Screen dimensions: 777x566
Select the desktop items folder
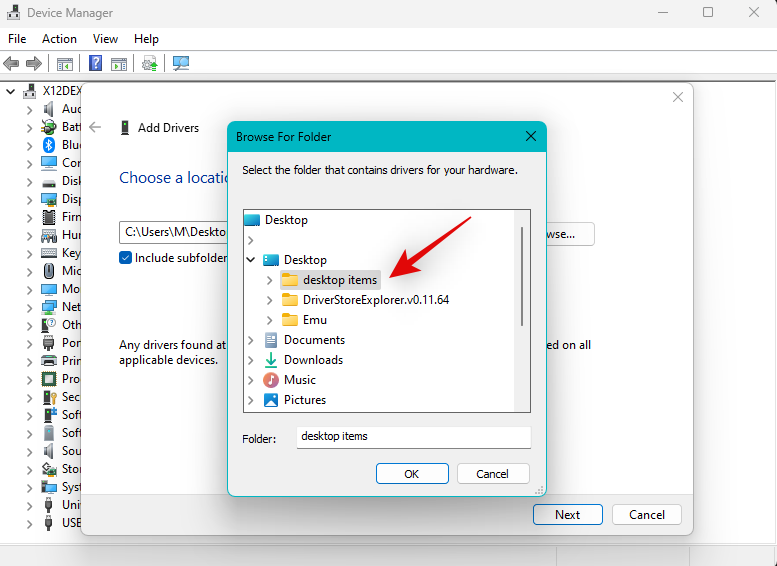(x=330, y=280)
